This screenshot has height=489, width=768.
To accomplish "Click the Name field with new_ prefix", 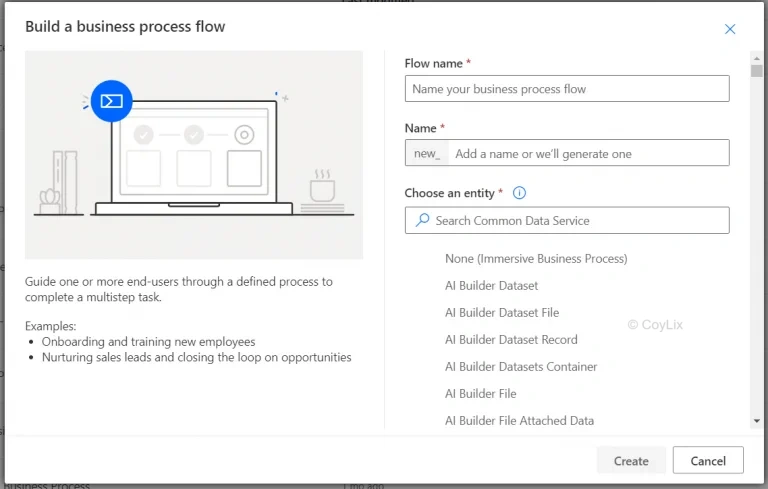I will click(567, 153).
